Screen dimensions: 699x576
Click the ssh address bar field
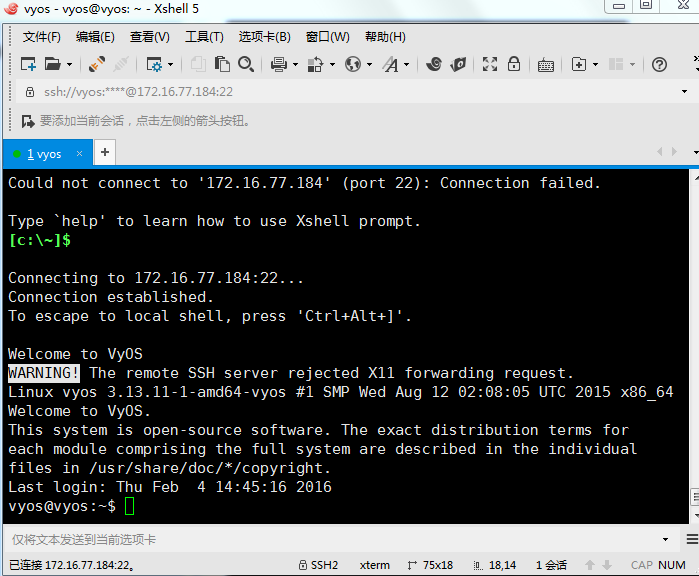(x=300, y=91)
